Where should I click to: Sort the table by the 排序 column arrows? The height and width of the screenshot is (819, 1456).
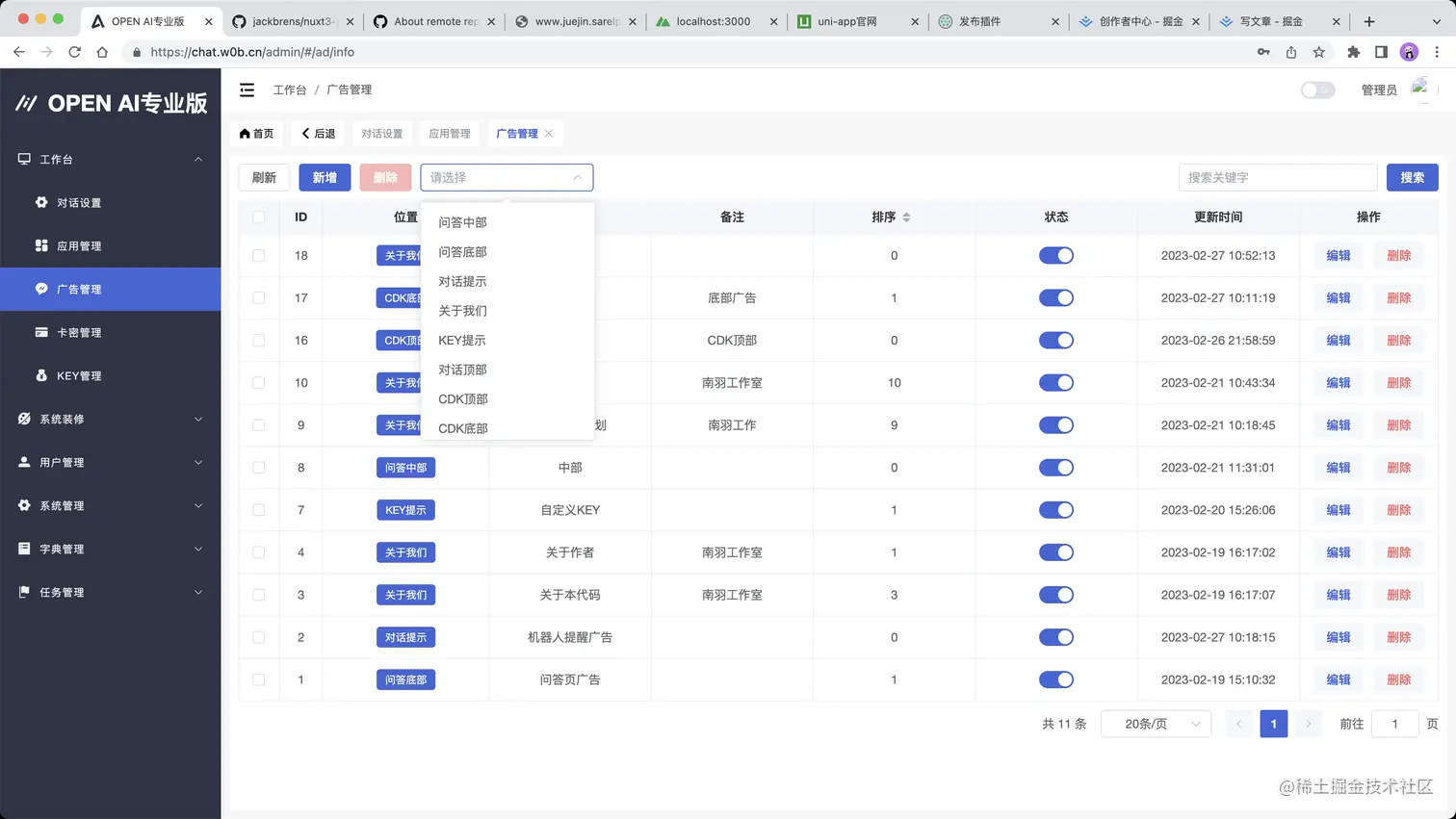point(906,217)
